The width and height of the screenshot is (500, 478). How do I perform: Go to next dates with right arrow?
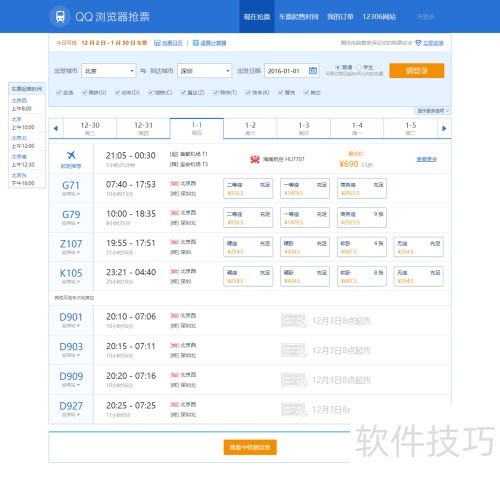tap(444, 128)
